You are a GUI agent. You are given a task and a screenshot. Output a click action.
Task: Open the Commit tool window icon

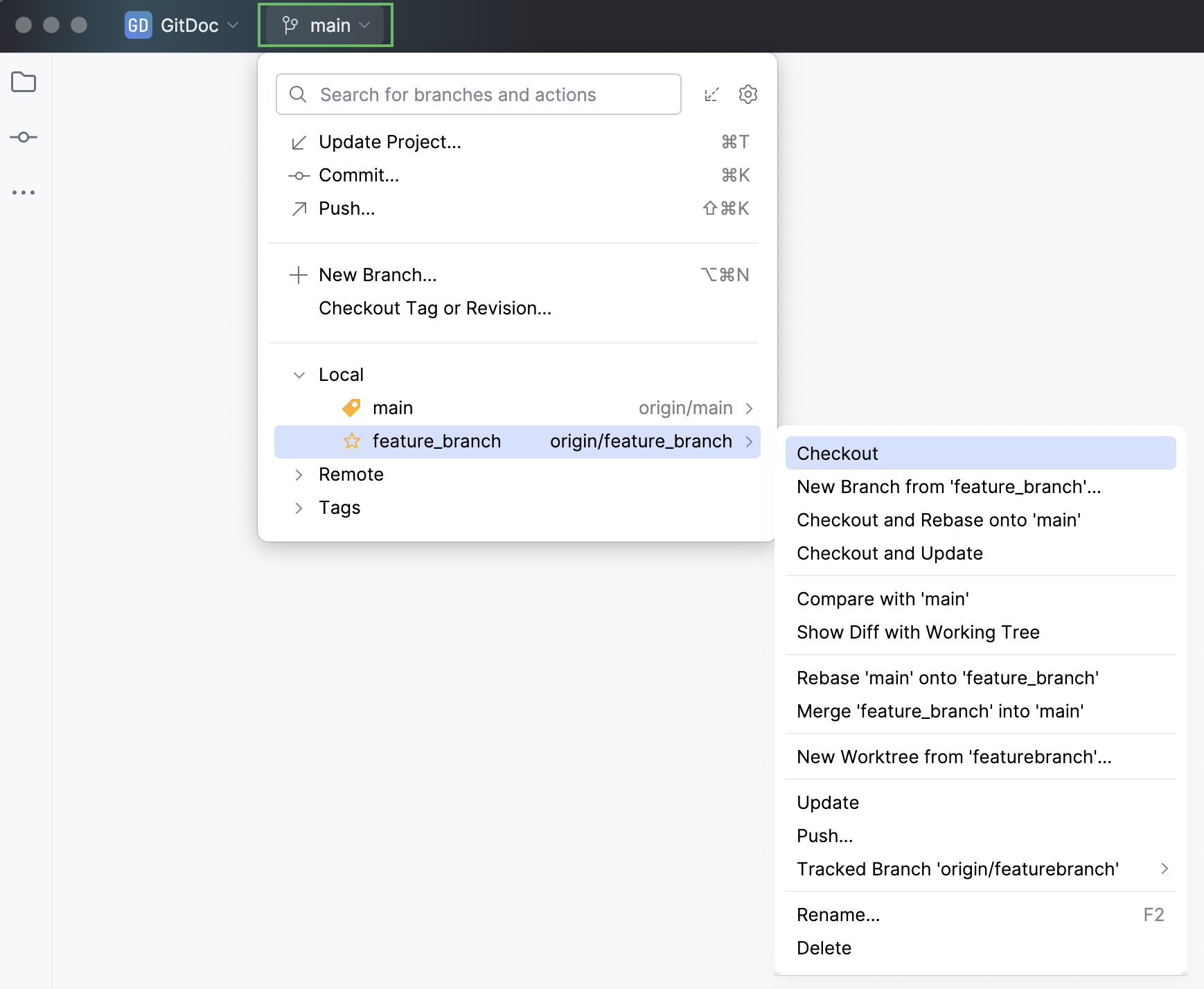point(24,137)
